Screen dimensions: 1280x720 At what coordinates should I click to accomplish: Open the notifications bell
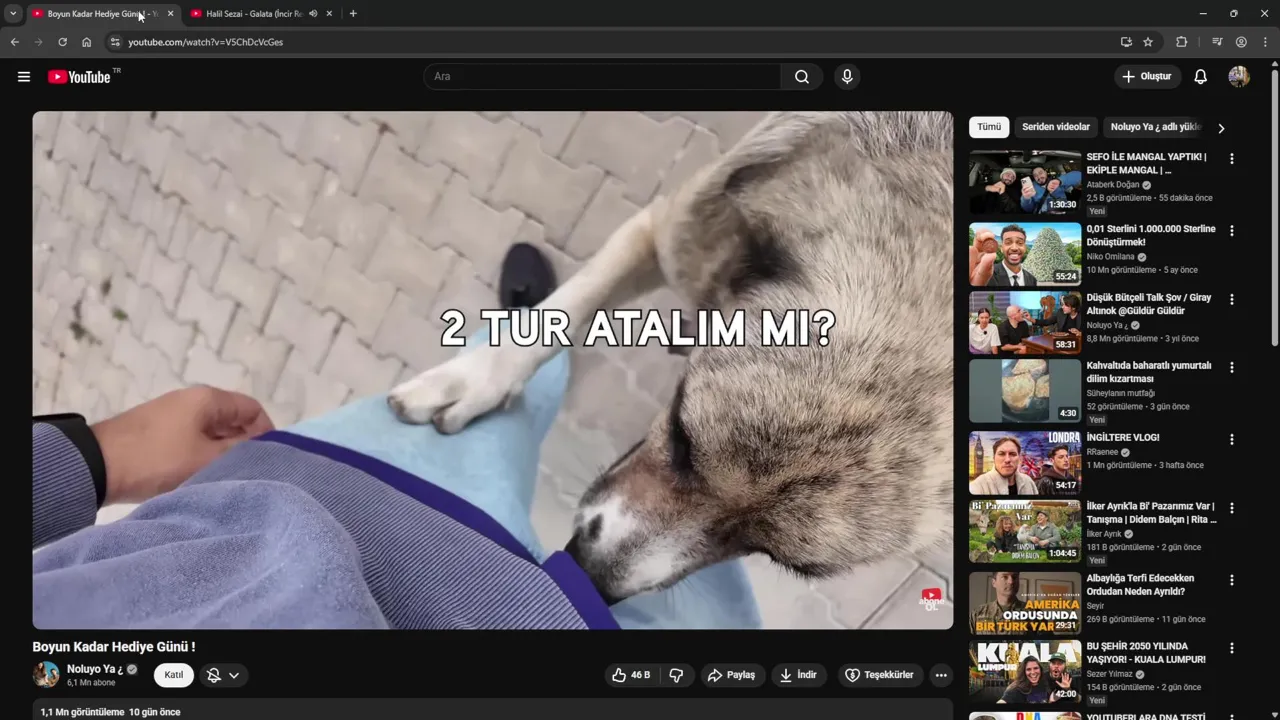coord(1201,77)
